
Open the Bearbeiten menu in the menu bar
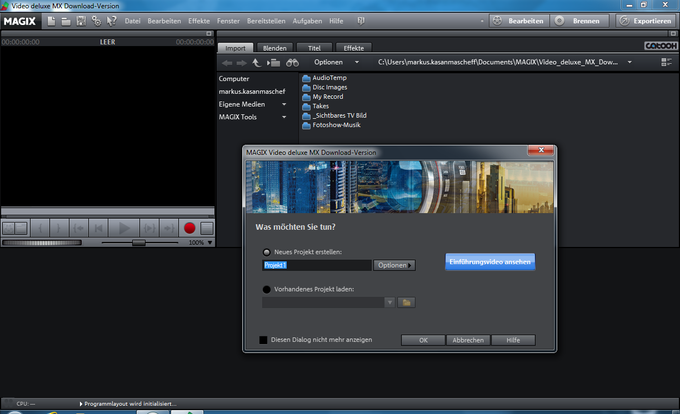click(x=164, y=21)
